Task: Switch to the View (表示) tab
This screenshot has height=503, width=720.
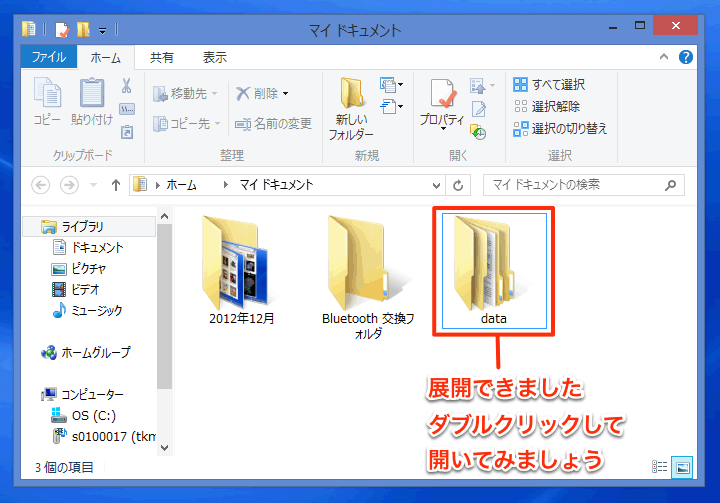Action: pyautogui.click(x=215, y=58)
